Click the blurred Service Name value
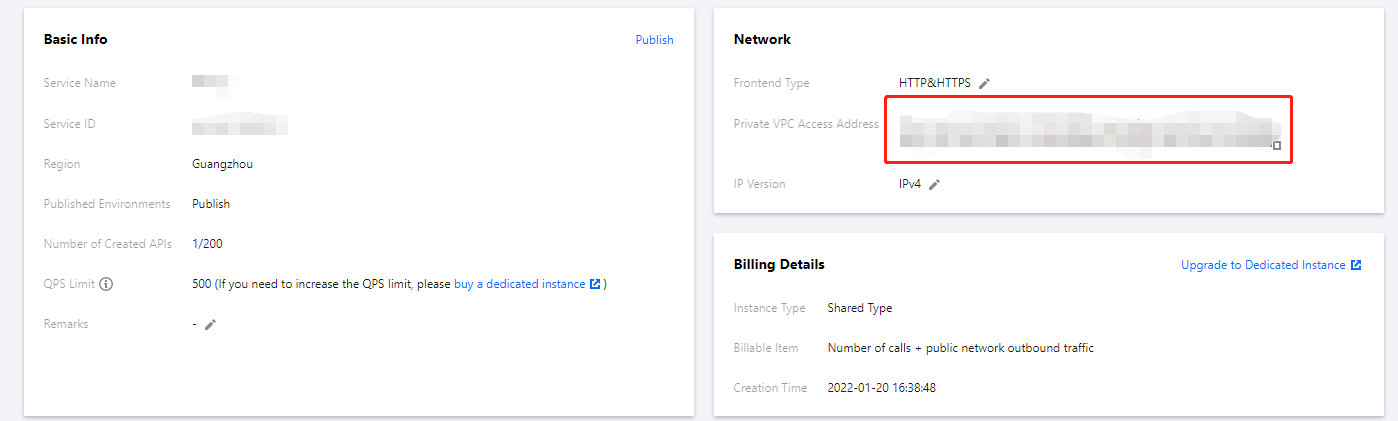1398x421 pixels. (209, 82)
